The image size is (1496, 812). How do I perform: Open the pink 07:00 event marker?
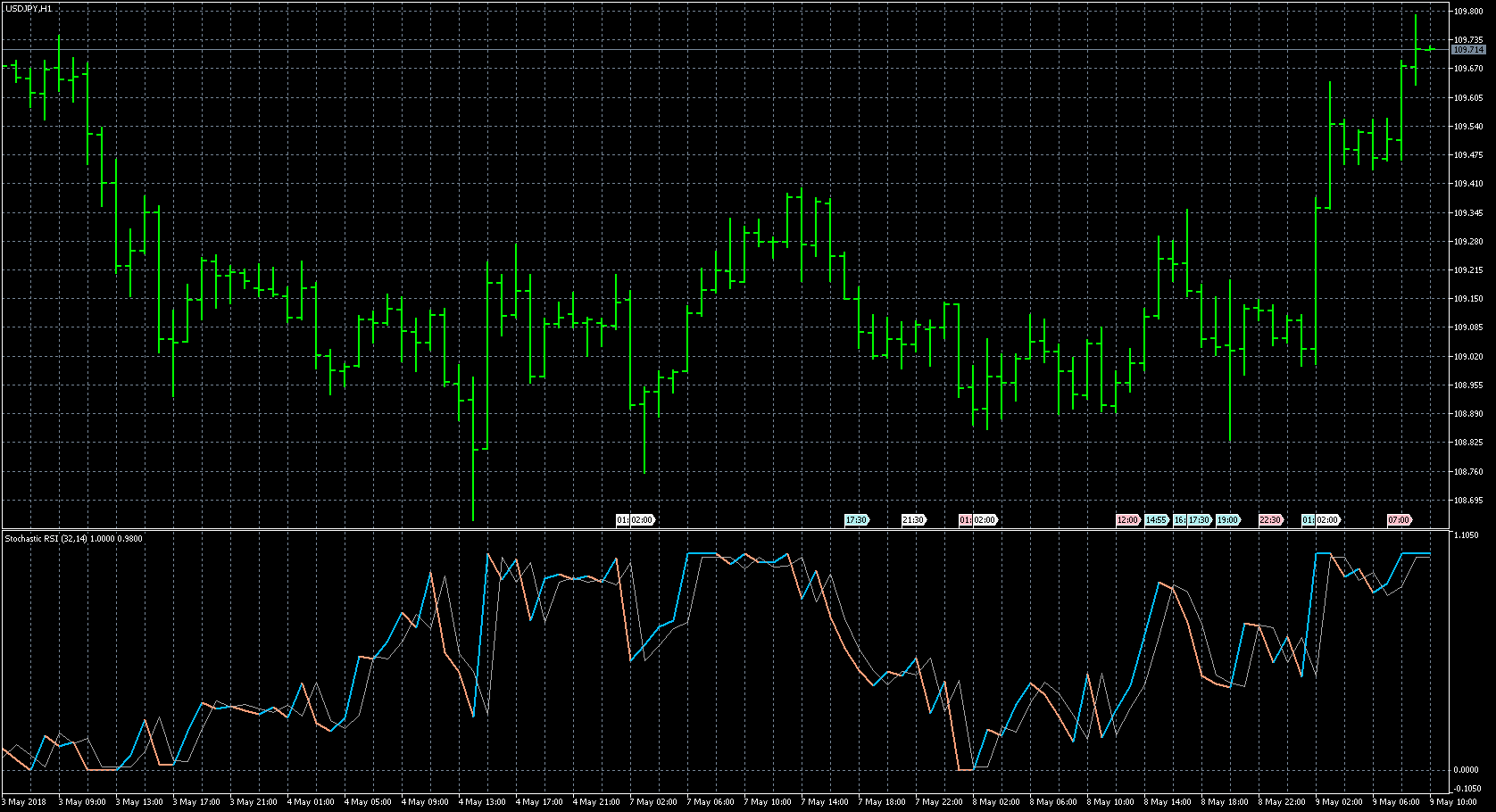pyautogui.click(x=1399, y=519)
